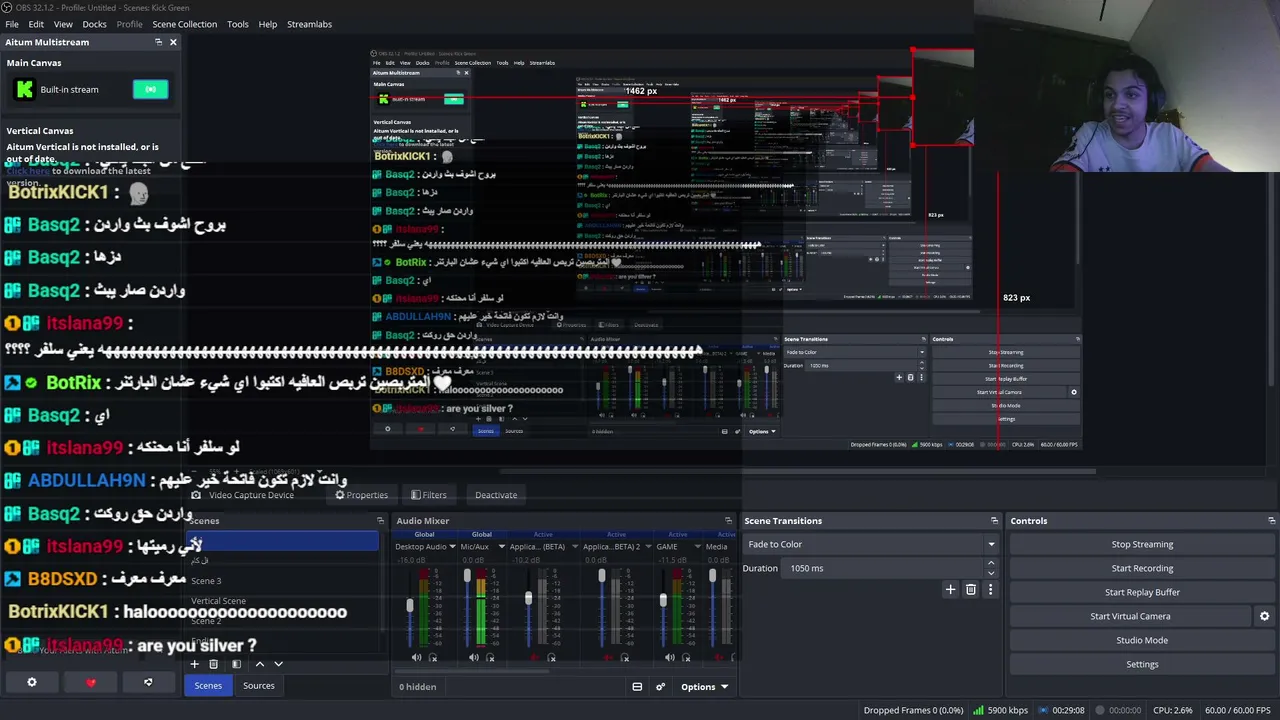Close the Aitum Multistream dock

[x=173, y=42]
